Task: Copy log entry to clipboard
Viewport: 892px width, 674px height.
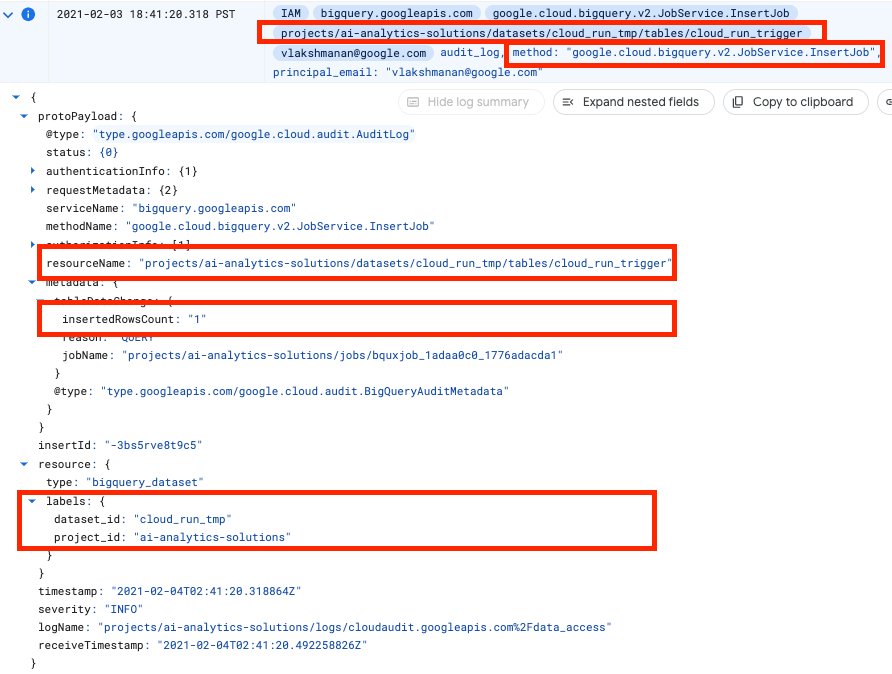Action: (x=795, y=102)
